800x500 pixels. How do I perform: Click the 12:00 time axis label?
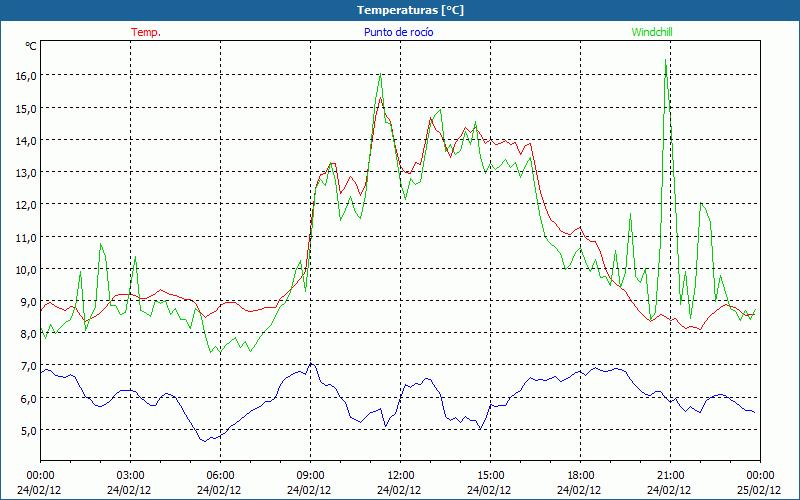[401, 476]
